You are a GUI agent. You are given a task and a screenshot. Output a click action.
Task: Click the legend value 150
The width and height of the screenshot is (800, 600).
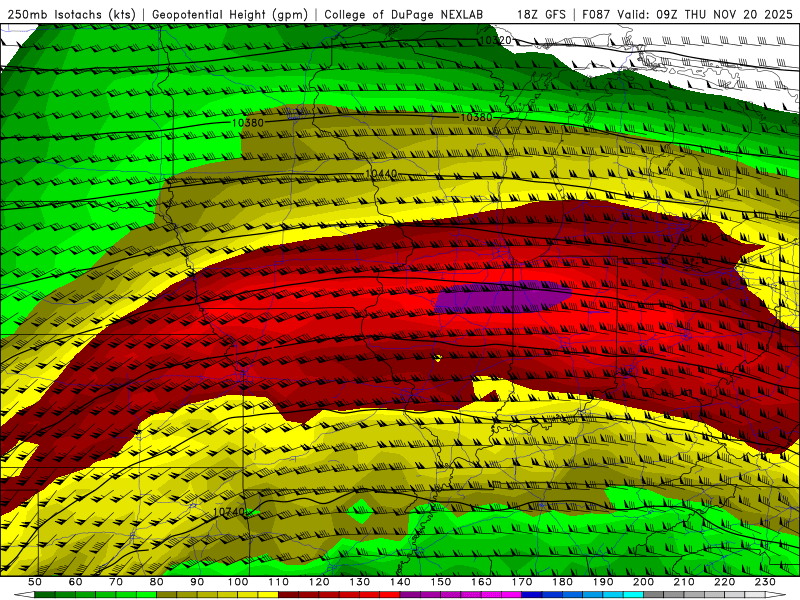pos(440,582)
